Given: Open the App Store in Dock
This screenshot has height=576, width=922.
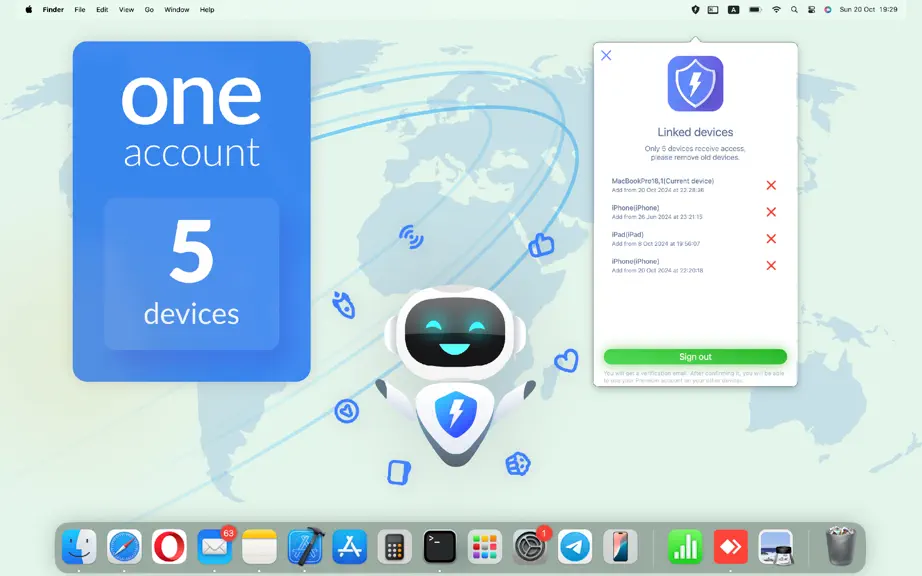Looking at the screenshot, I should (350, 547).
